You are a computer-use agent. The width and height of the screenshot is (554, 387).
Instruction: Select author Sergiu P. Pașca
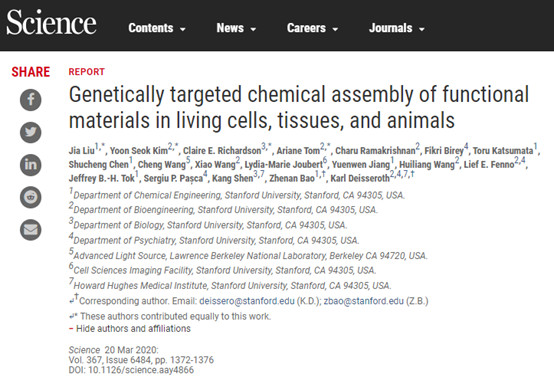(x=173, y=178)
